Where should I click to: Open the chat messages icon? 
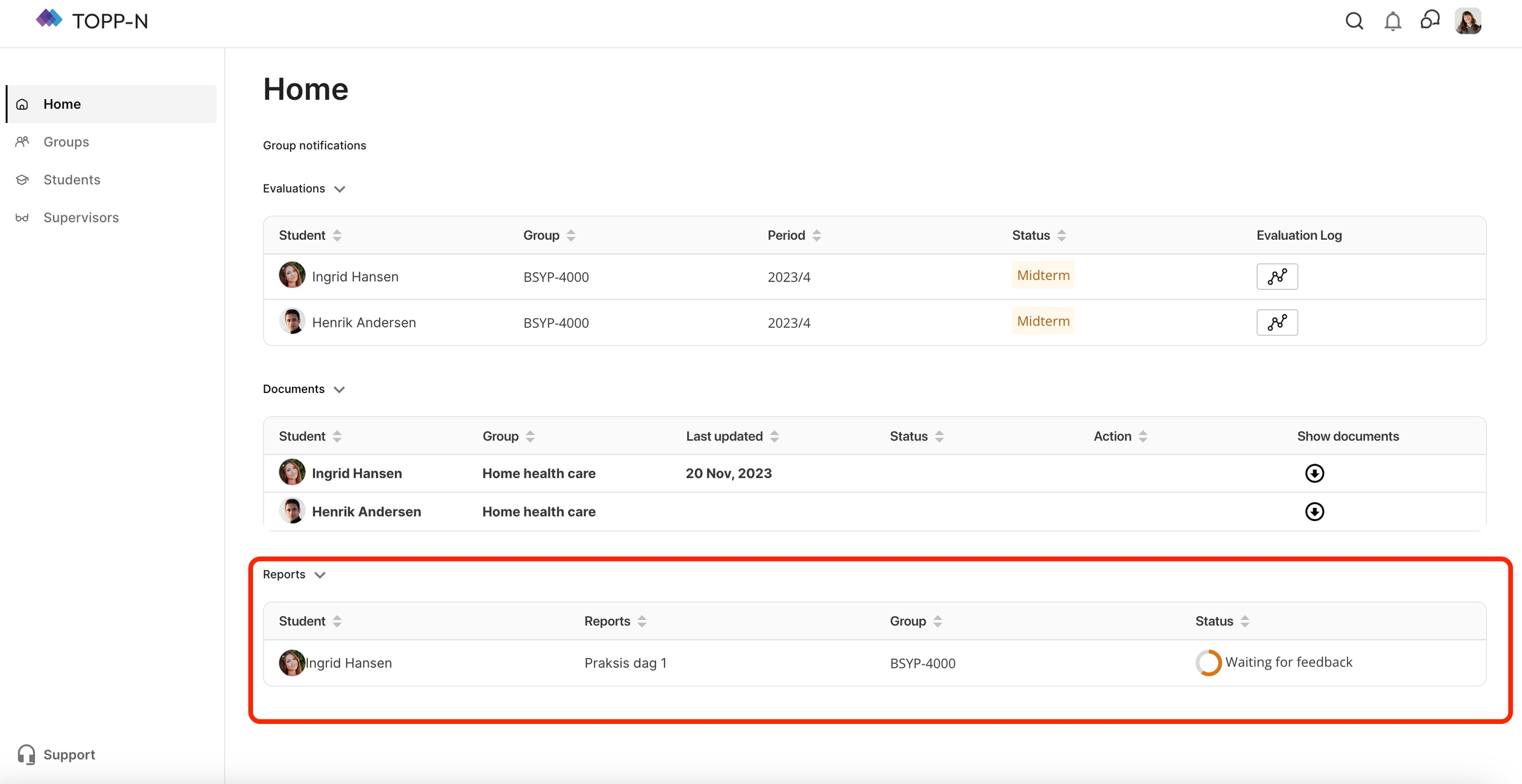[1430, 20]
